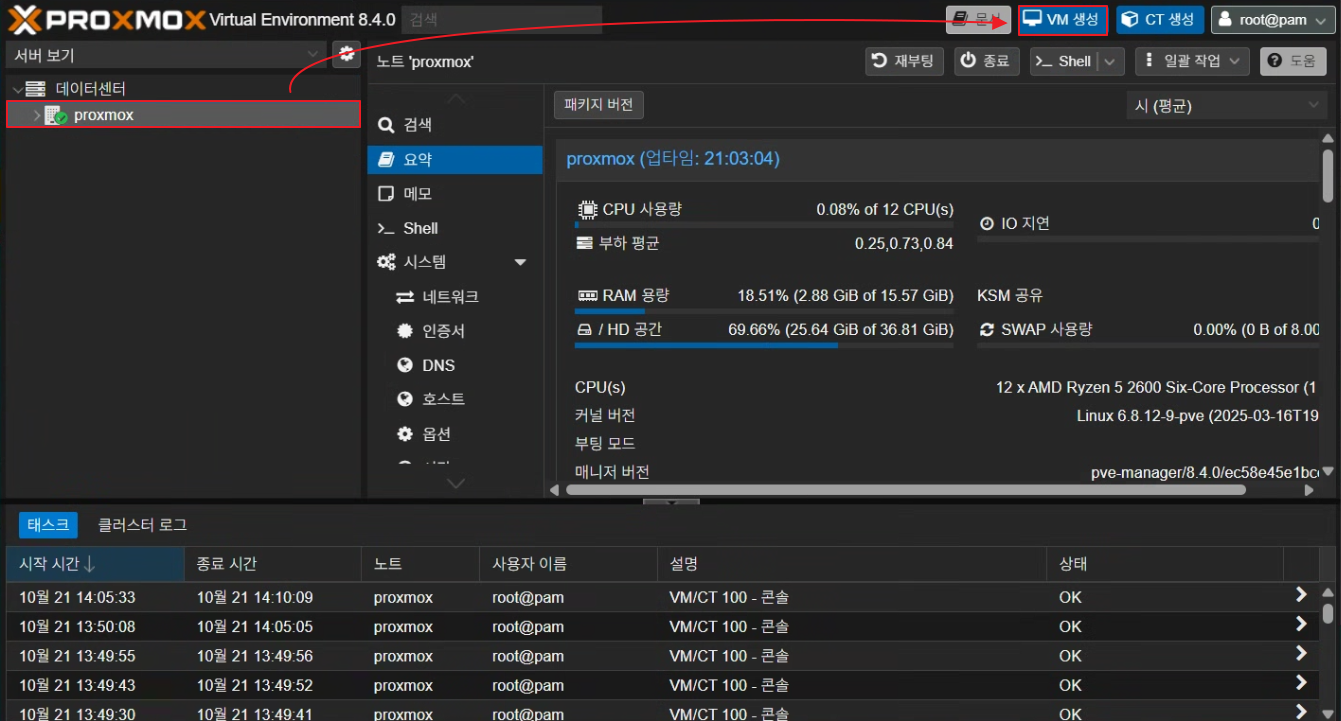Sort by 사용자 이름 column header
This screenshot has width=1341, height=721.
click(x=568, y=564)
